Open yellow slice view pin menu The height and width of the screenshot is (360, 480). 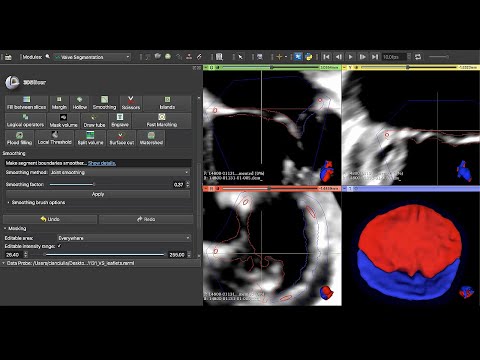(x=345, y=67)
